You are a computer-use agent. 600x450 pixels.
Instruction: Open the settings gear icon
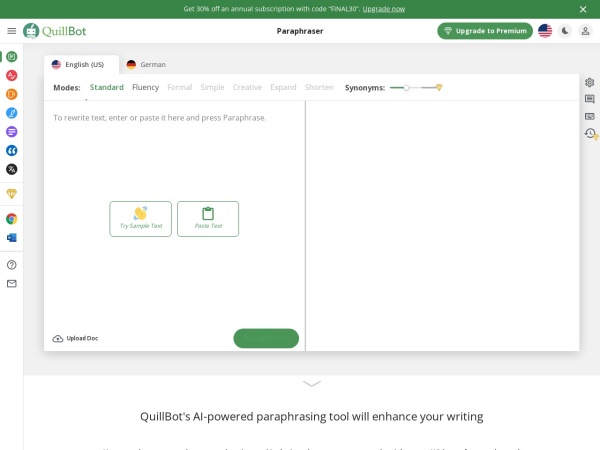click(x=590, y=82)
